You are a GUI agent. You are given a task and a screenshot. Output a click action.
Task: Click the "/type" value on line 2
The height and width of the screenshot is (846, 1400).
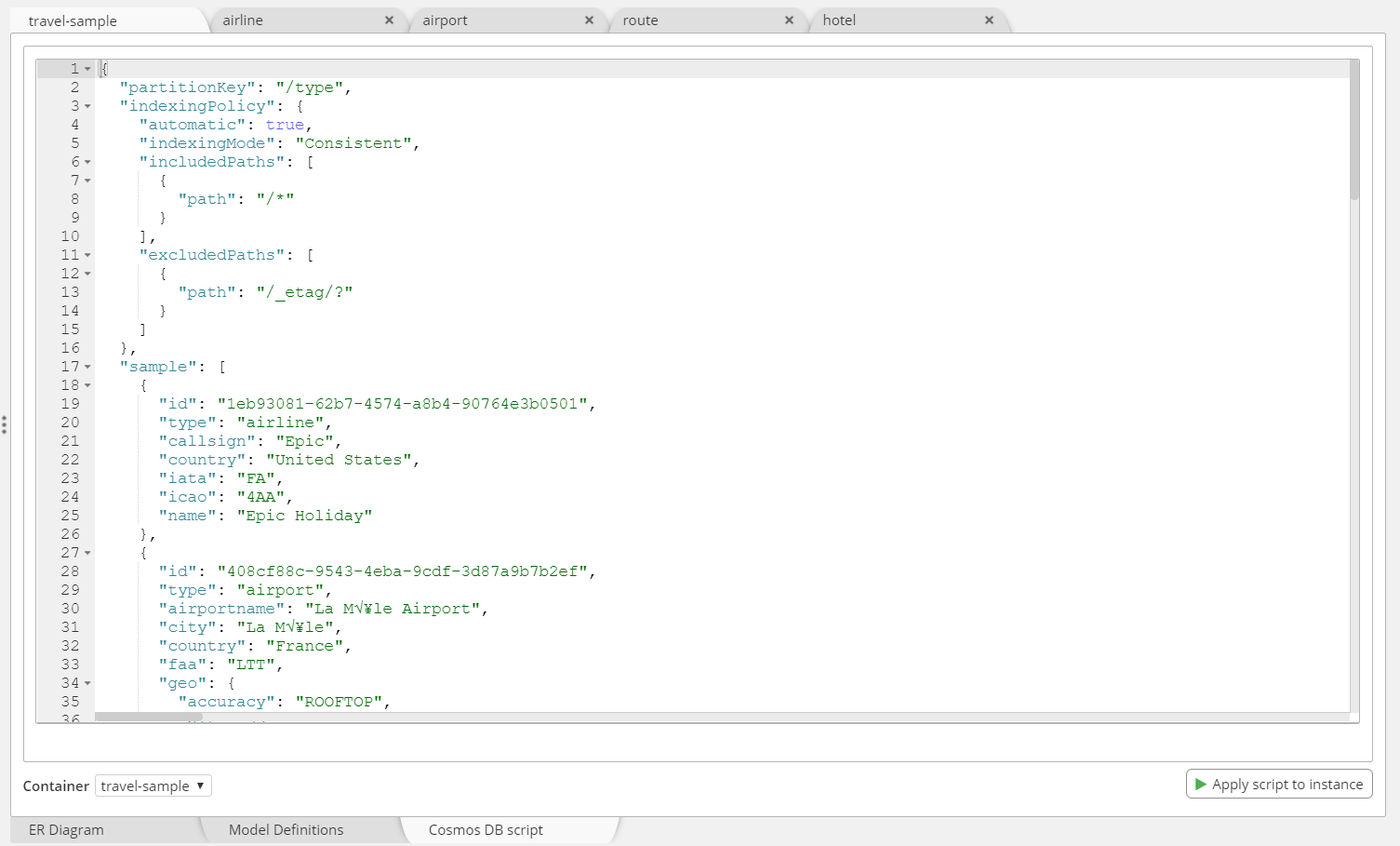click(x=310, y=87)
